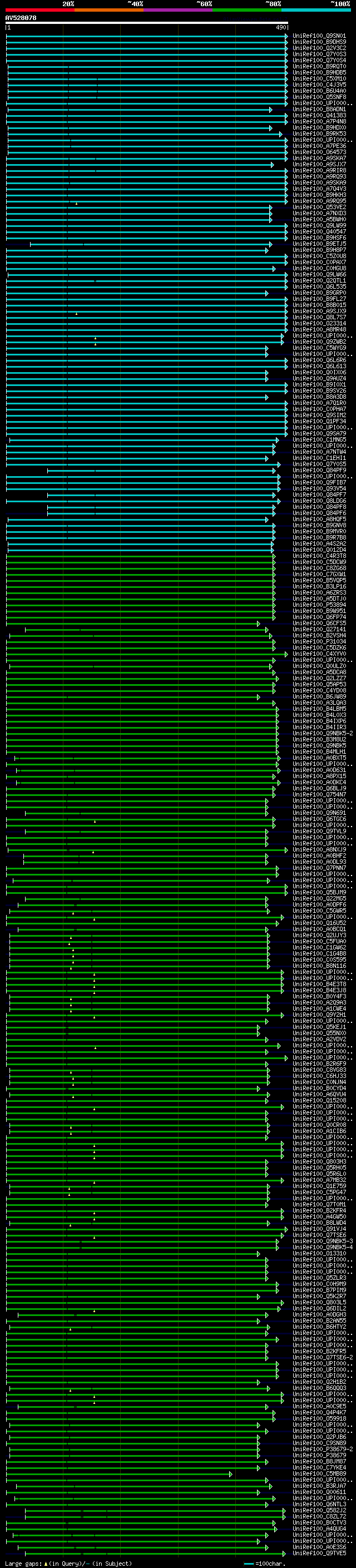Click the ~80% legend label
The image size is (356, 1568).
273,4
